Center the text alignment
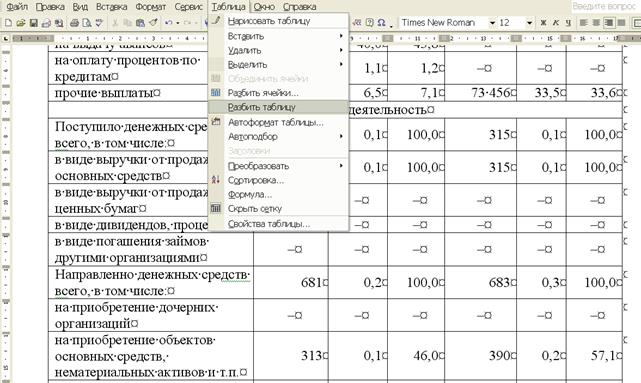Viewport: 641px width, 383px height. pos(596,22)
